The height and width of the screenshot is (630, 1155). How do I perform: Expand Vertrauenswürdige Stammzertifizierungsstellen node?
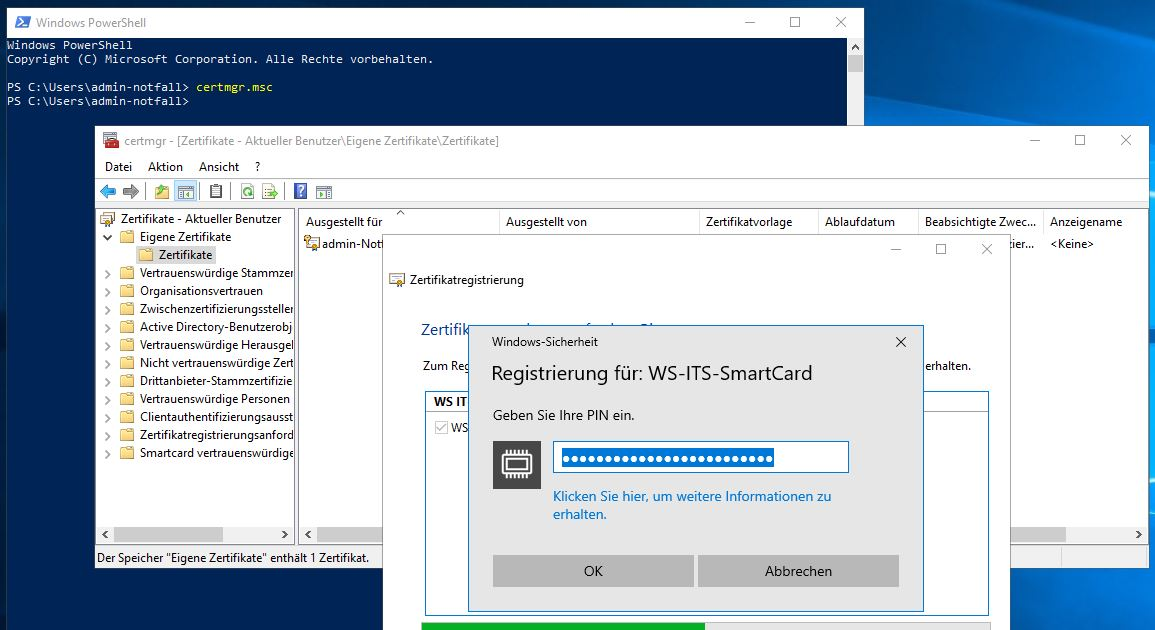point(108,273)
